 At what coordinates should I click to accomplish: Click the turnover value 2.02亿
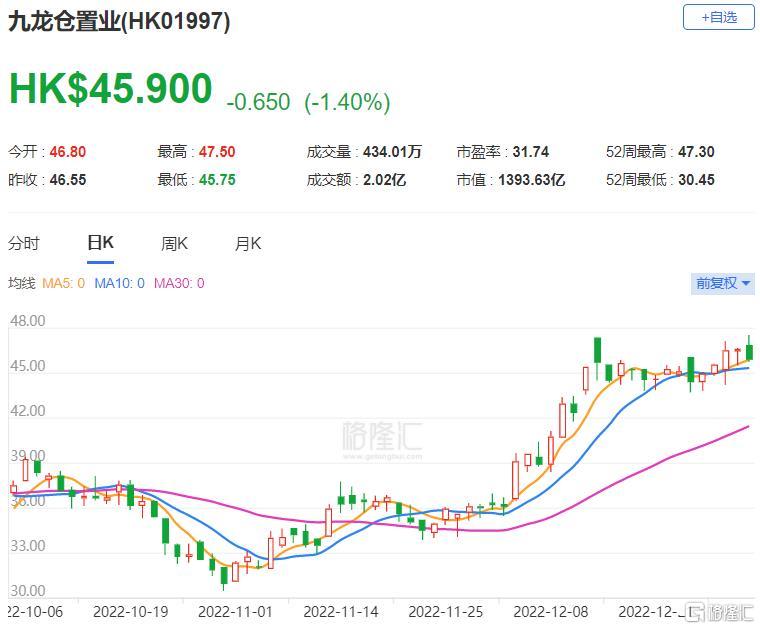coord(384,180)
